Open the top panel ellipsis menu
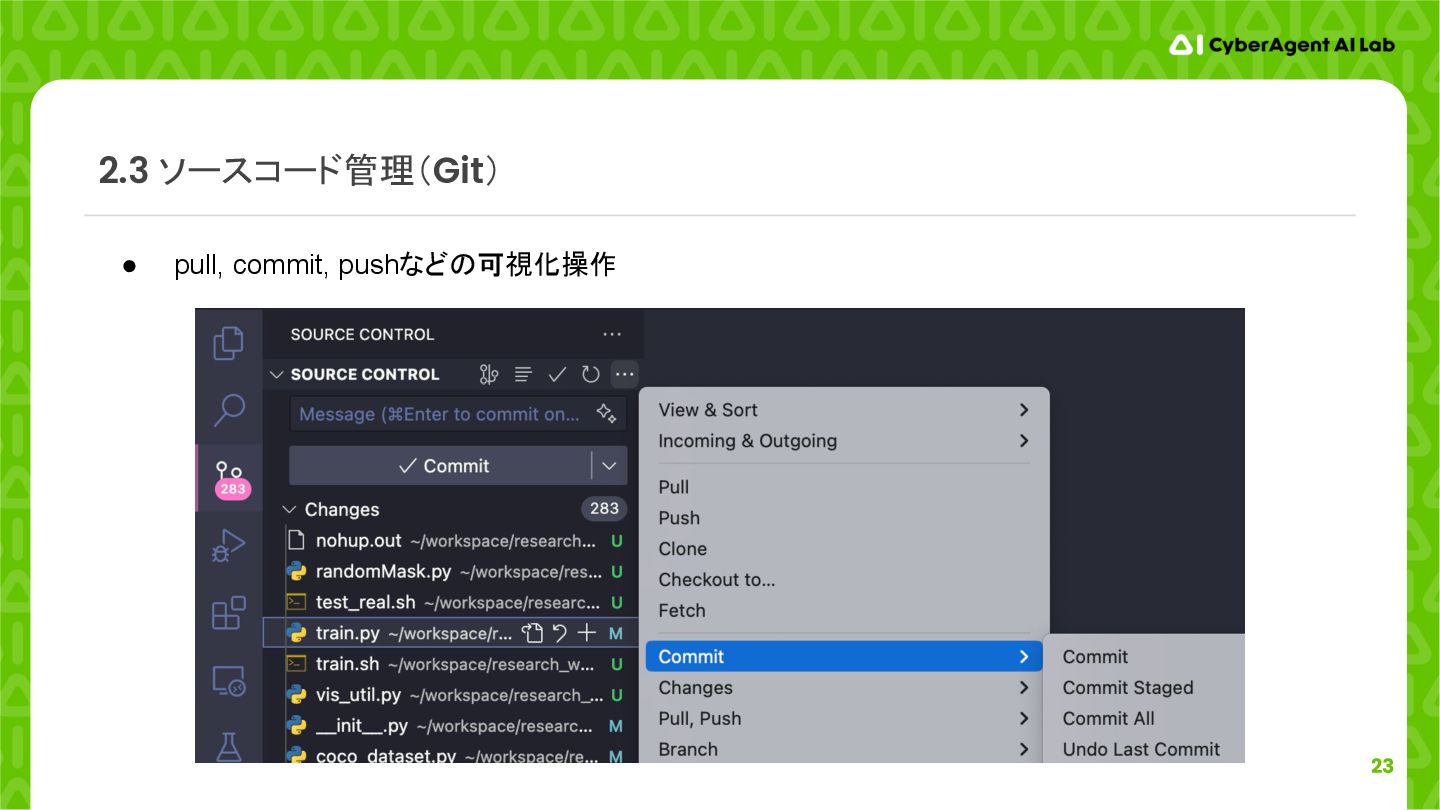This screenshot has height=810, width=1440. point(612,334)
